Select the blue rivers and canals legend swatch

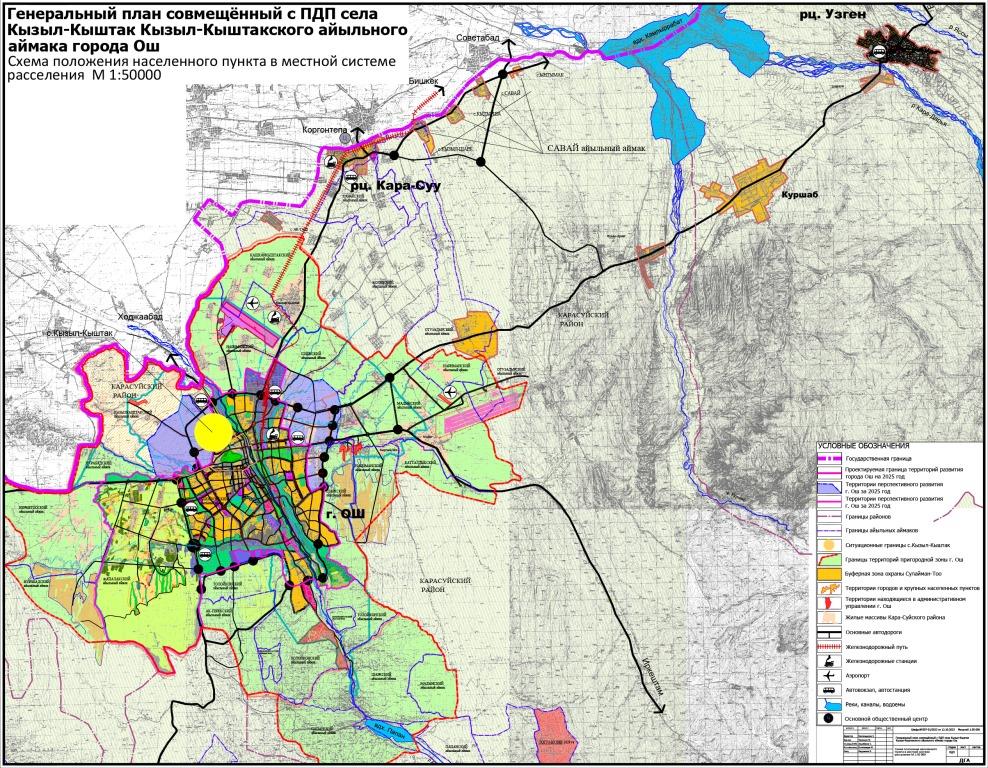point(829,704)
